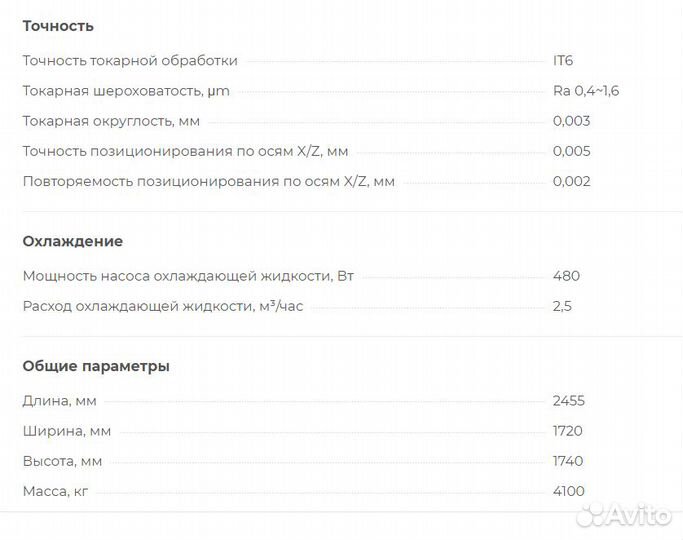
Task: Click the 0,005 positioning accuracy value
Action: (571, 152)
